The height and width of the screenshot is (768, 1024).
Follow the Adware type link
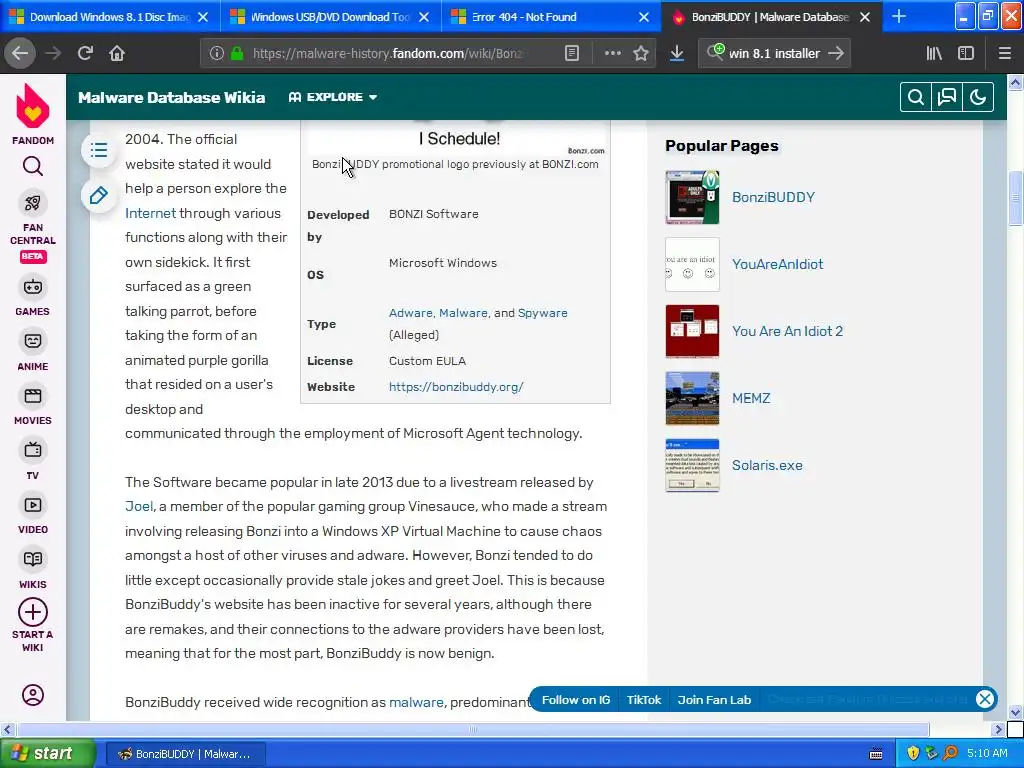[x=411, y=313]
